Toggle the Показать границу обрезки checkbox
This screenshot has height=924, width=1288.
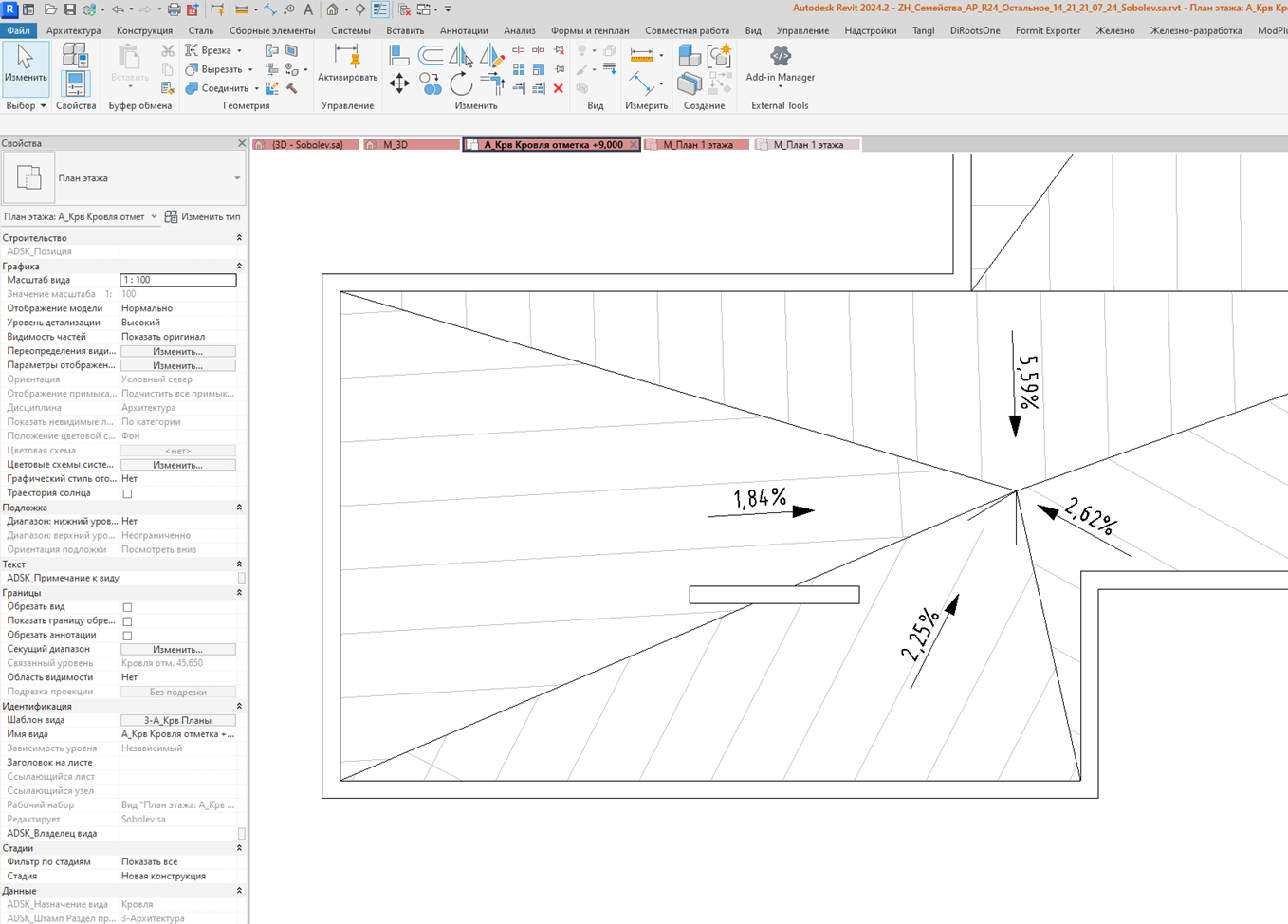[x=127, y=621]
